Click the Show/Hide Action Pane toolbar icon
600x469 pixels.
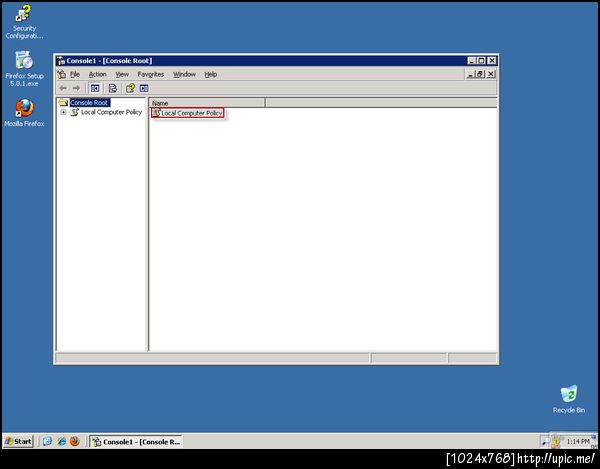click(144, 88)
